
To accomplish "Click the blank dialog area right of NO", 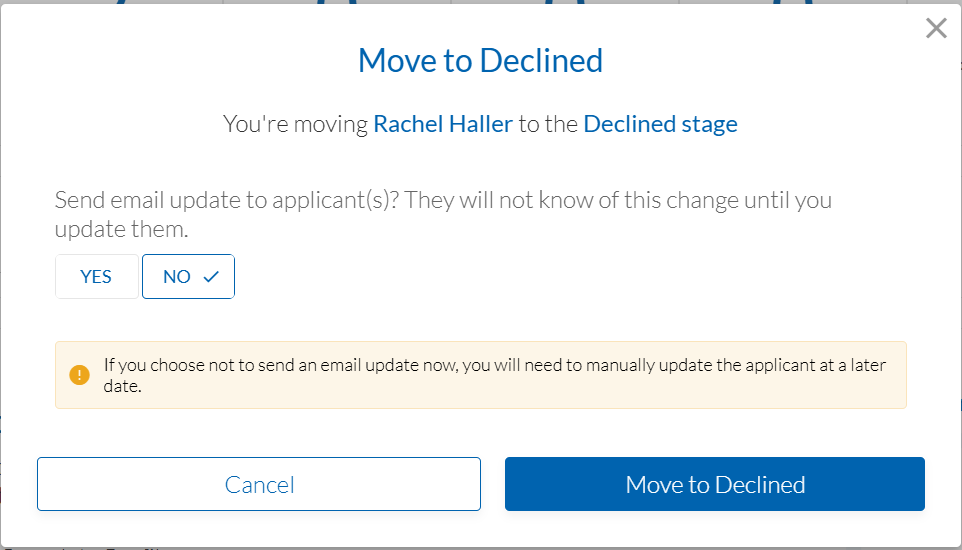I will click(550, 277).
